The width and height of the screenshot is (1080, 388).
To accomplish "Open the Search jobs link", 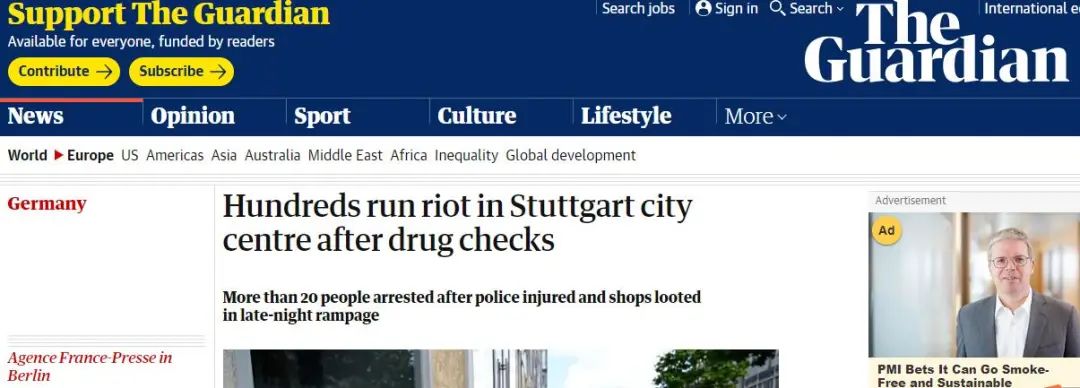I will tap(638, 8).
